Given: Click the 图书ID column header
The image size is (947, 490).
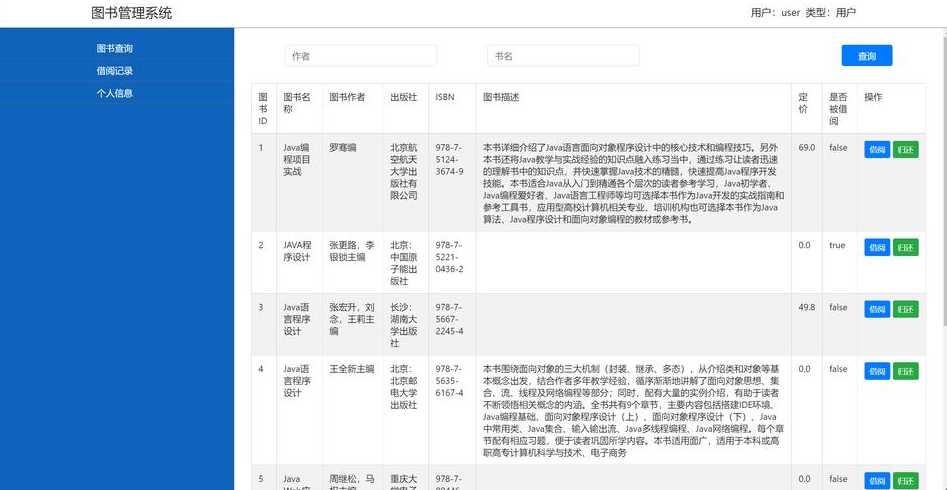Looking at the screenshot, I should point(263,109).
